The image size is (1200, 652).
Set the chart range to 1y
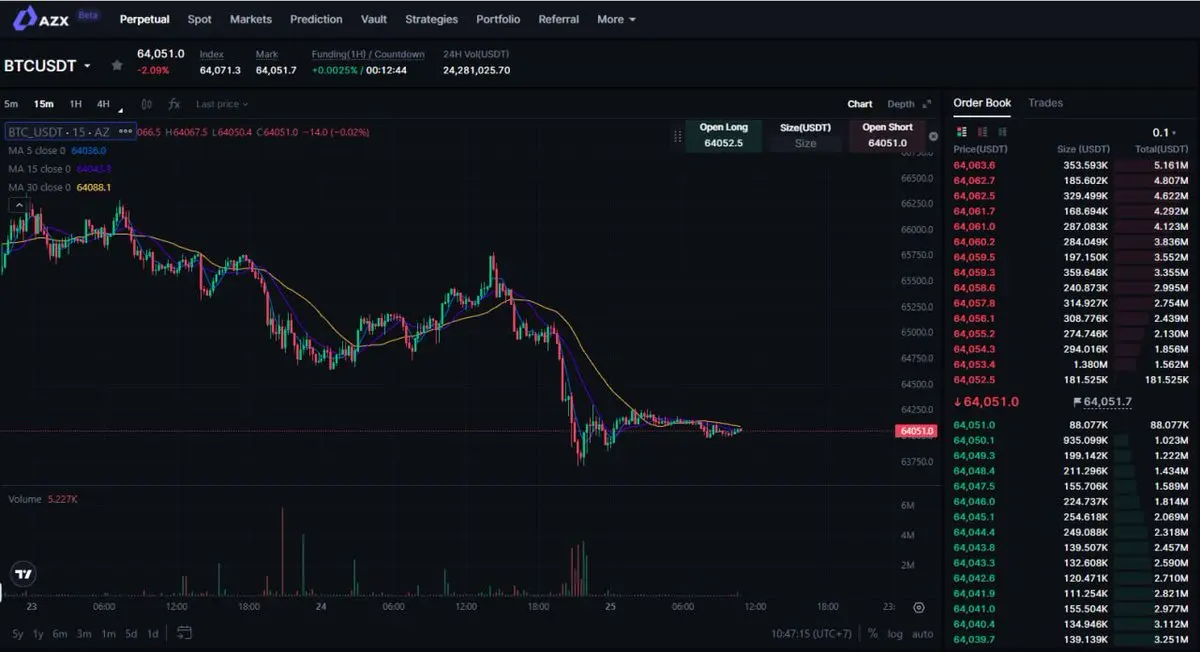pyautogui.click(x=38, y=633)
